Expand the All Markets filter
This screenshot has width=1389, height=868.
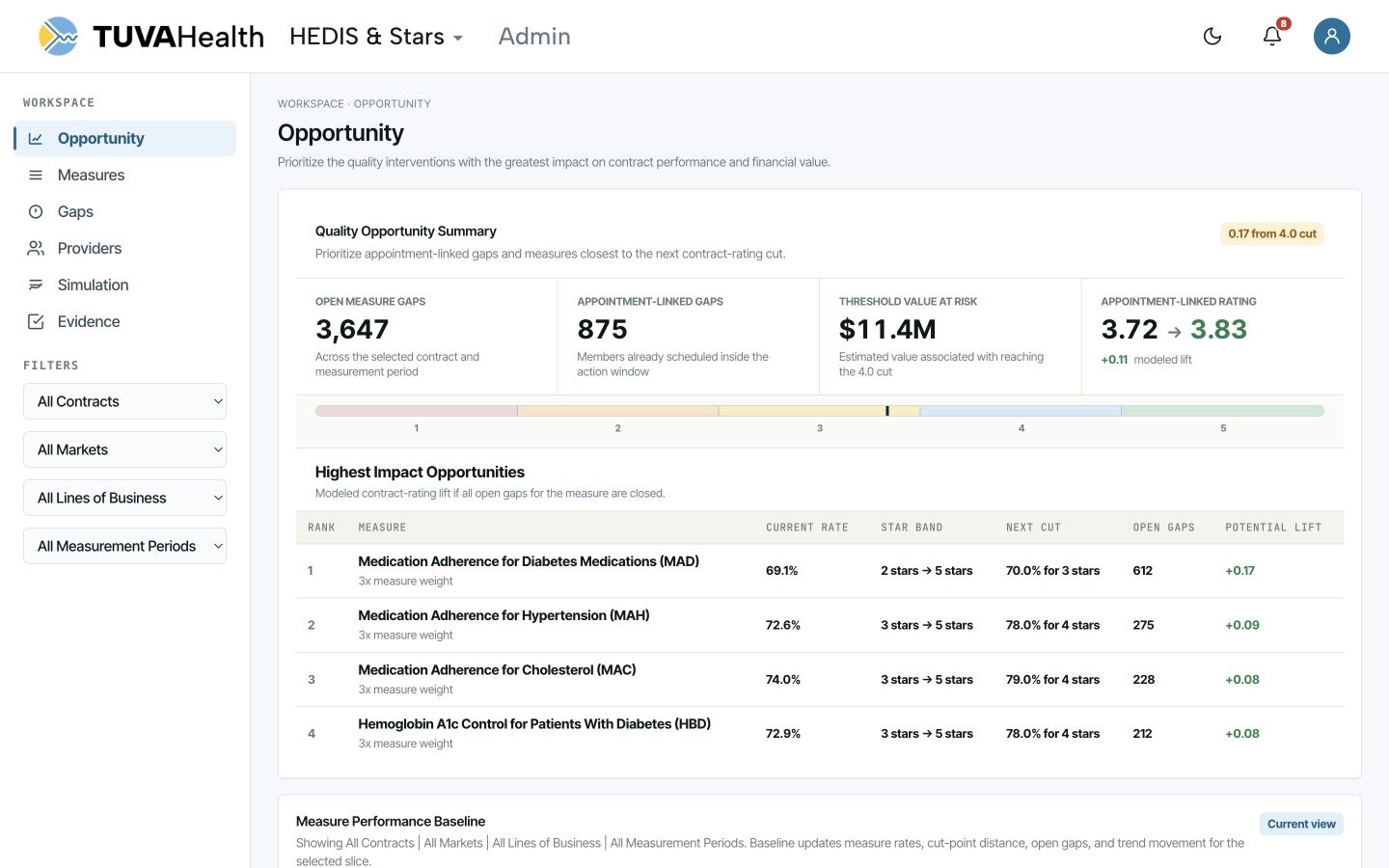click(124, 449)
